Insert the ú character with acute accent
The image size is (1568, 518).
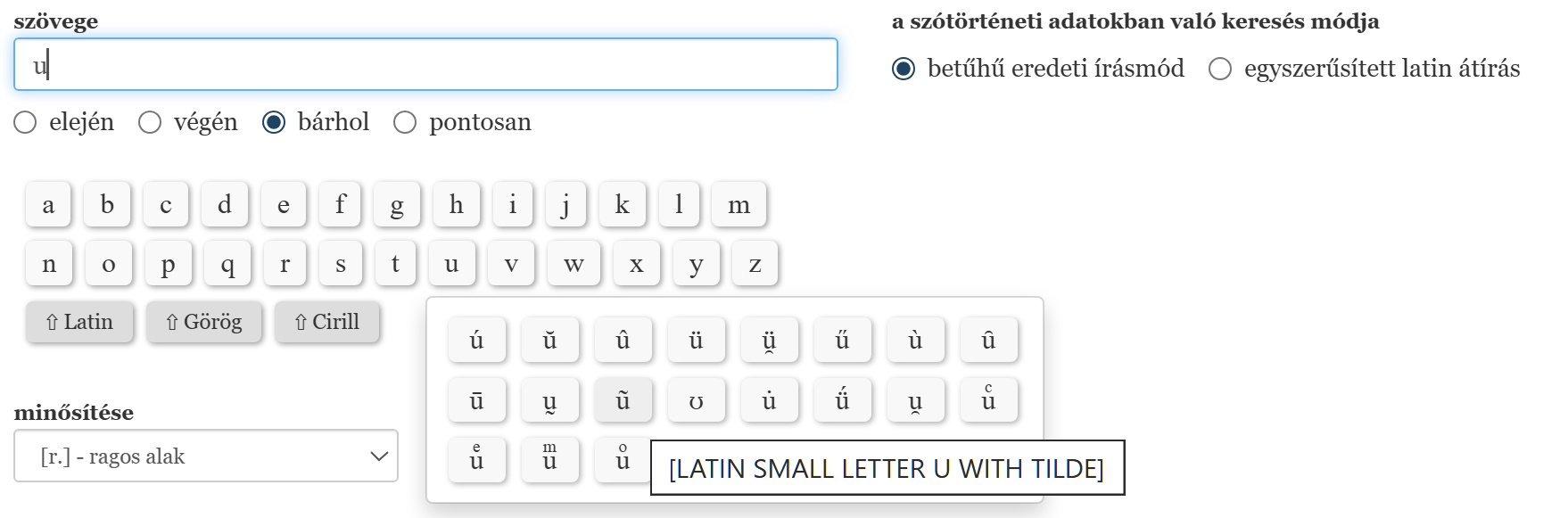[476, 341]
